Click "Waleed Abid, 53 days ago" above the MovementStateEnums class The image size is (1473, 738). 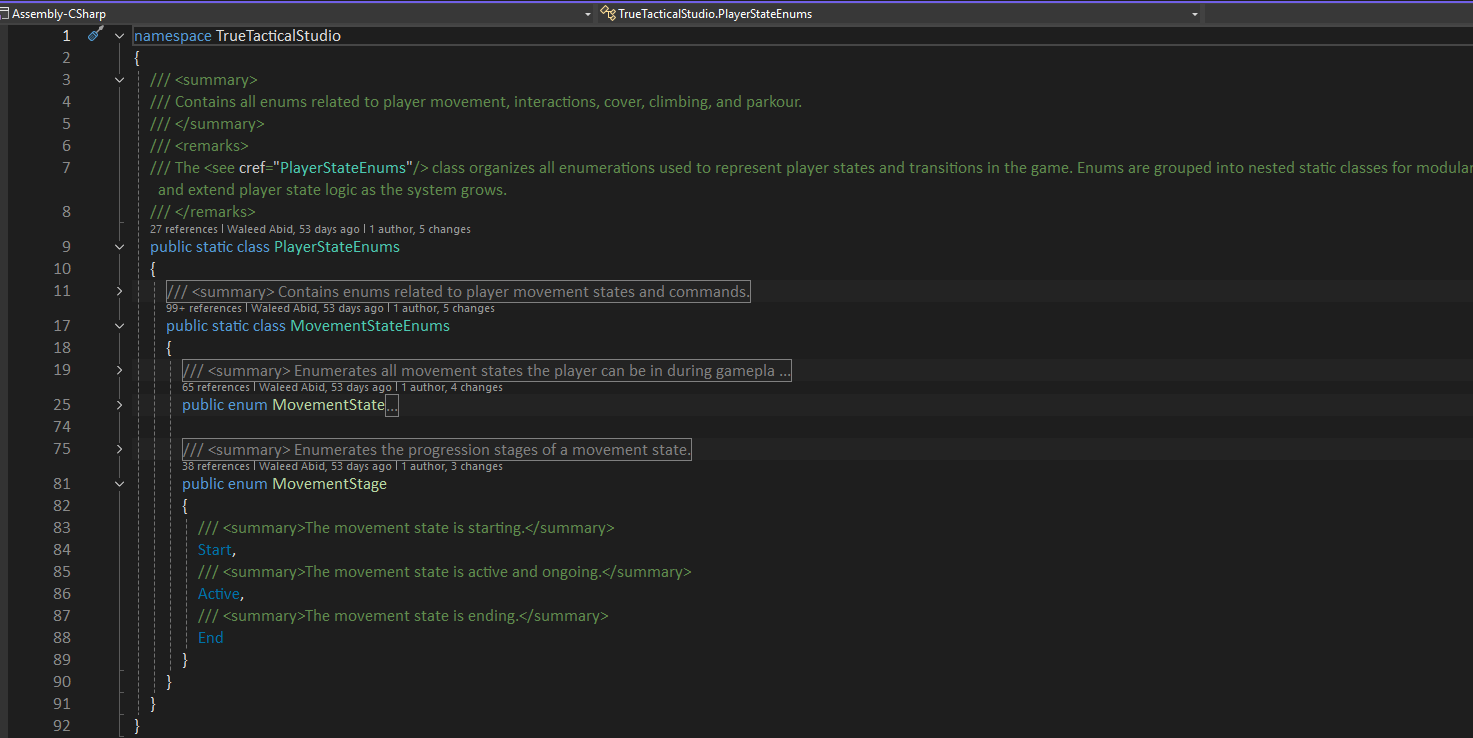coord(317,308)
